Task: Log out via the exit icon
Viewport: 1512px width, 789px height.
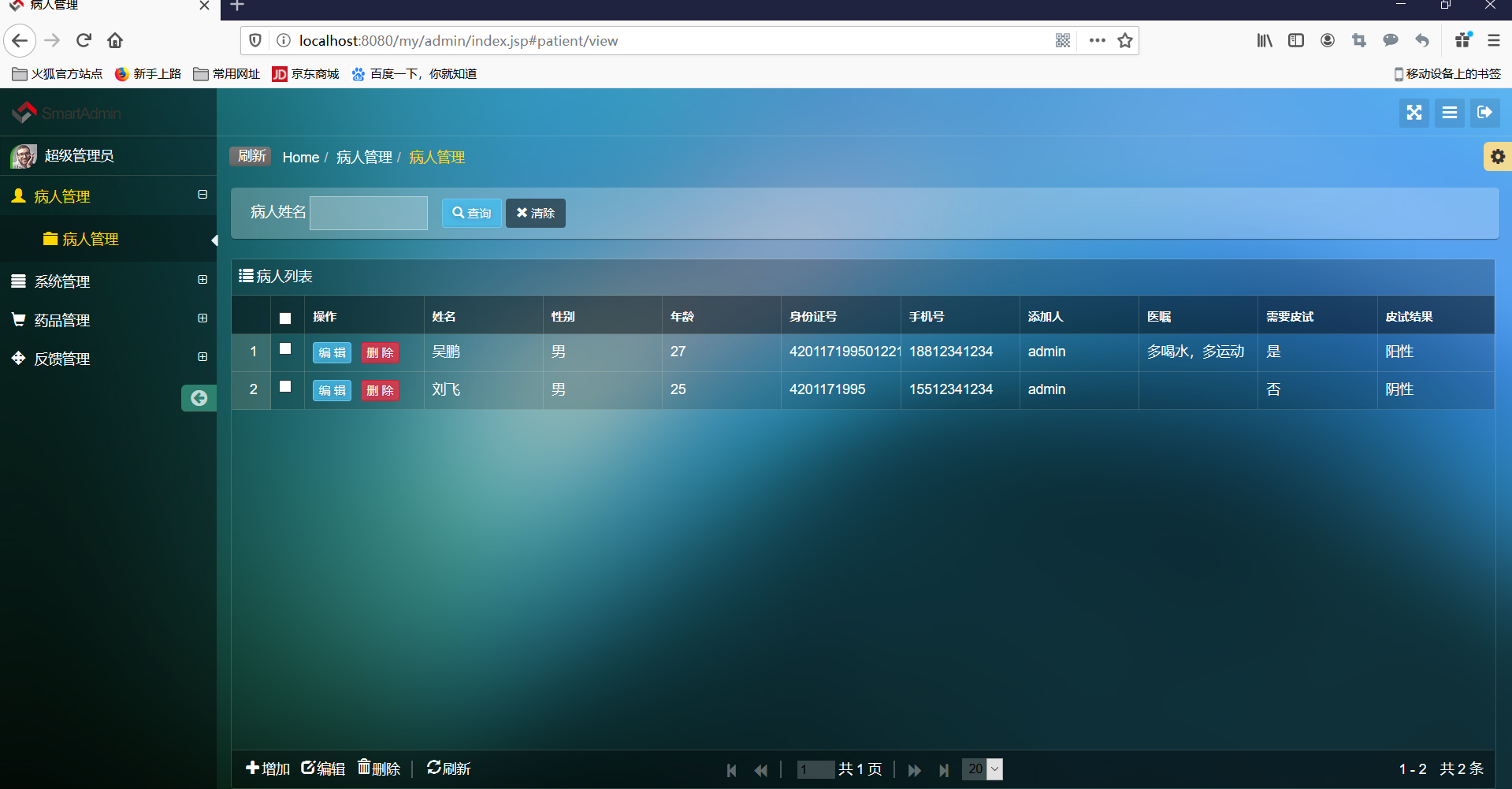Action: pyautogui.click(x=1484, y=113)
